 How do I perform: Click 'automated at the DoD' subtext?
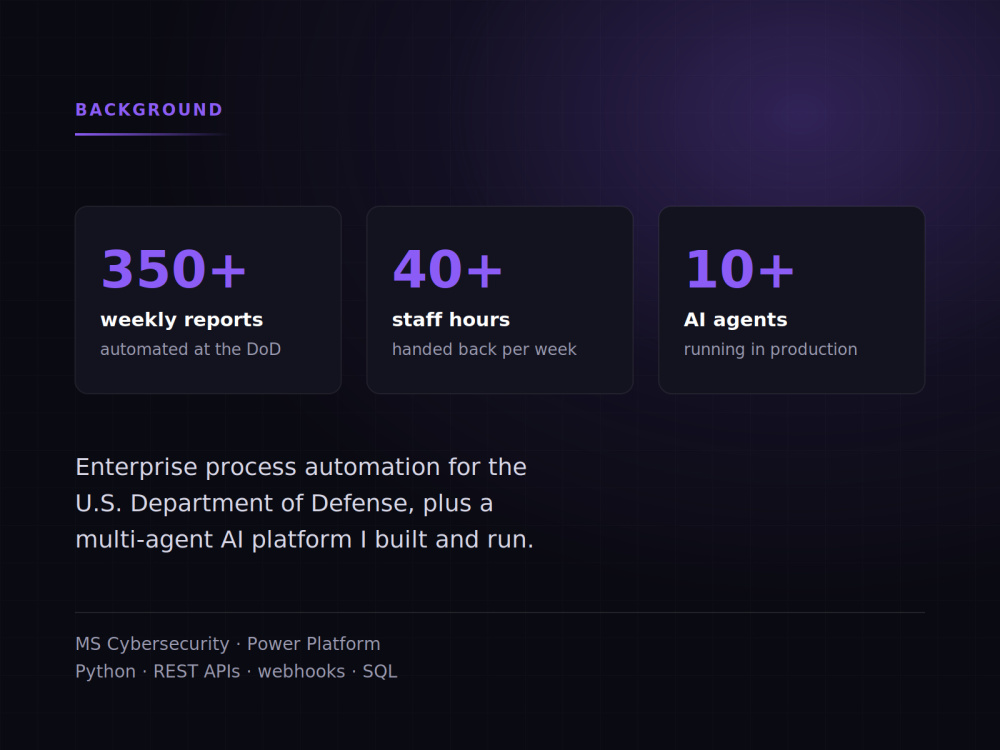pos(191,349)
